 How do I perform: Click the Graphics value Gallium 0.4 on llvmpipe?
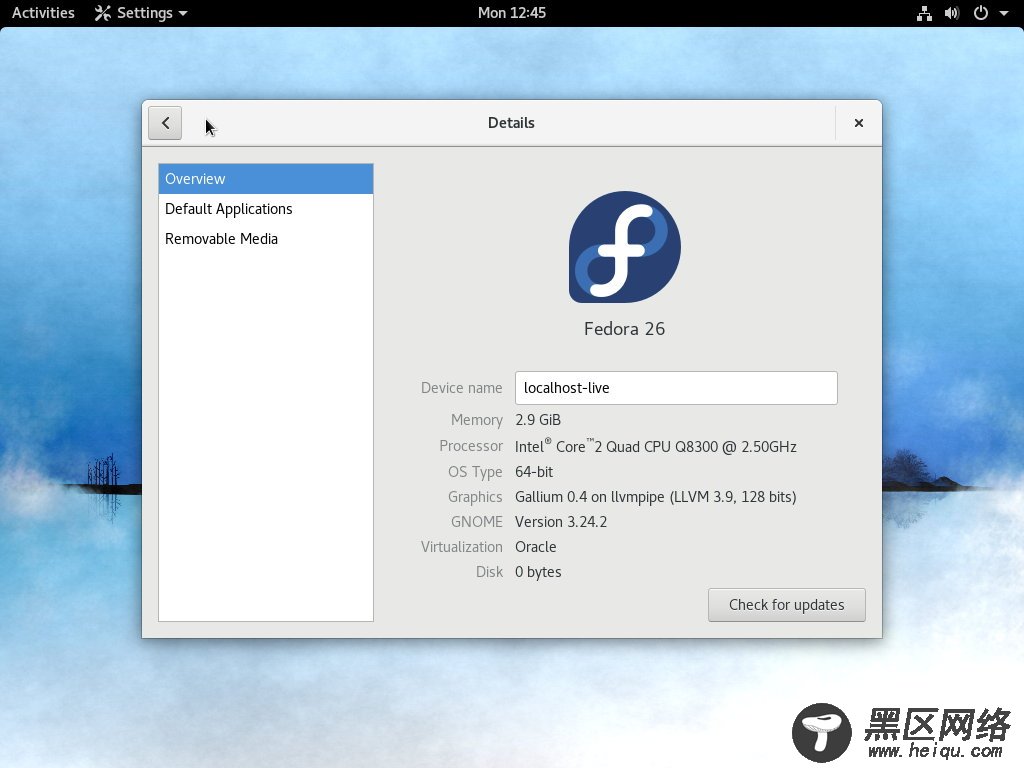tap(656, 497)
